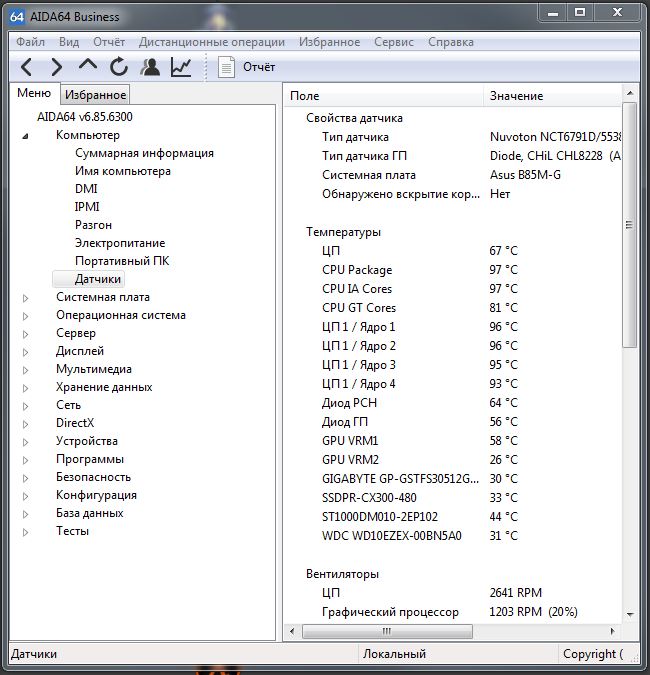Open the Файл menu
The height and width of the screenshot is (675, 650).
point(31,42)
